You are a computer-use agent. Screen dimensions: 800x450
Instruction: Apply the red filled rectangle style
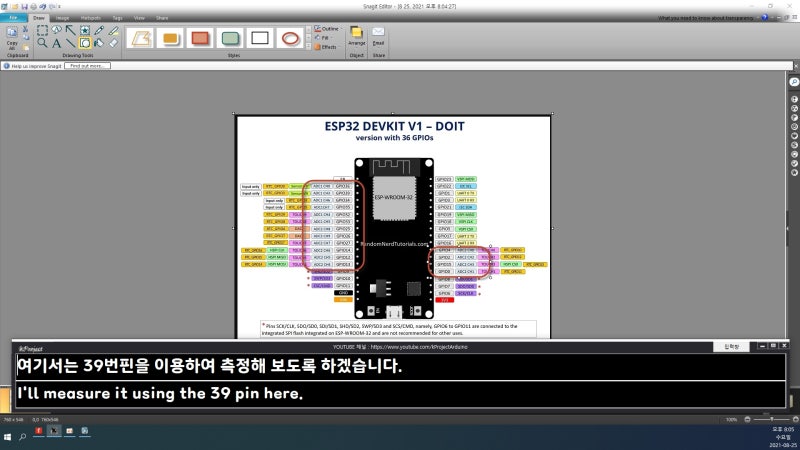(x=200, y=38)
